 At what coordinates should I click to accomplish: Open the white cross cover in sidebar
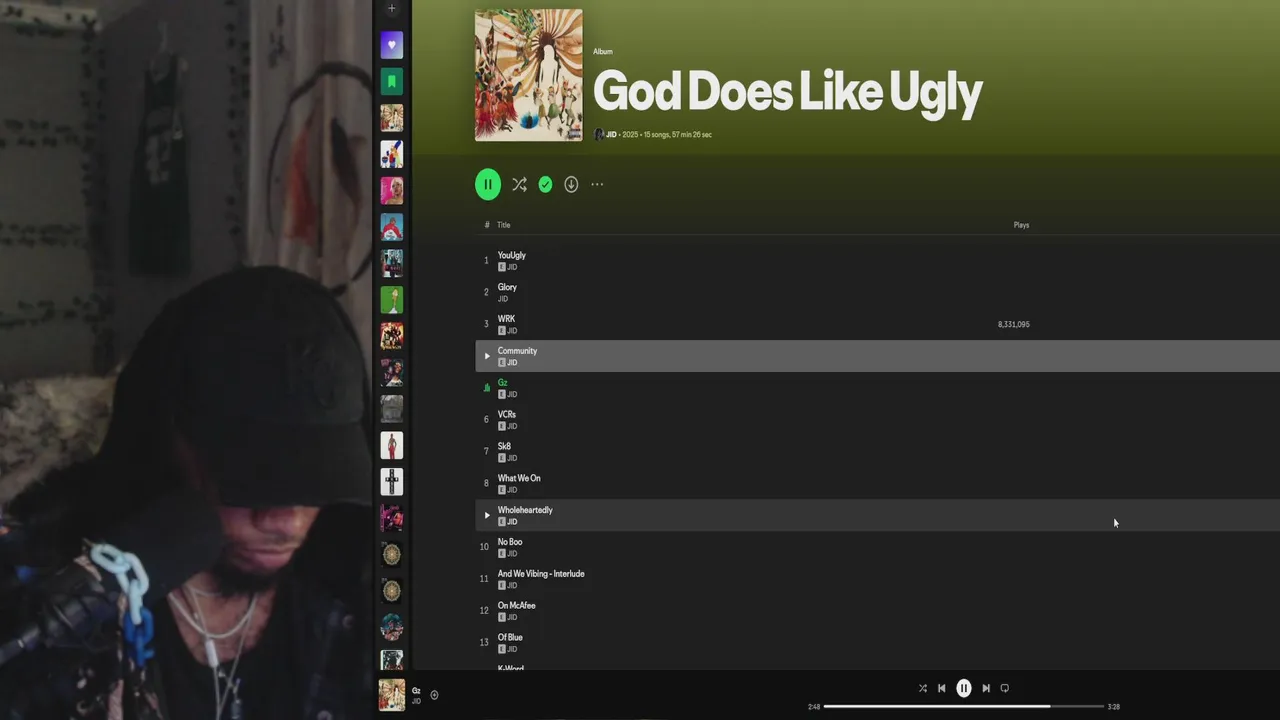click(392, 482)
